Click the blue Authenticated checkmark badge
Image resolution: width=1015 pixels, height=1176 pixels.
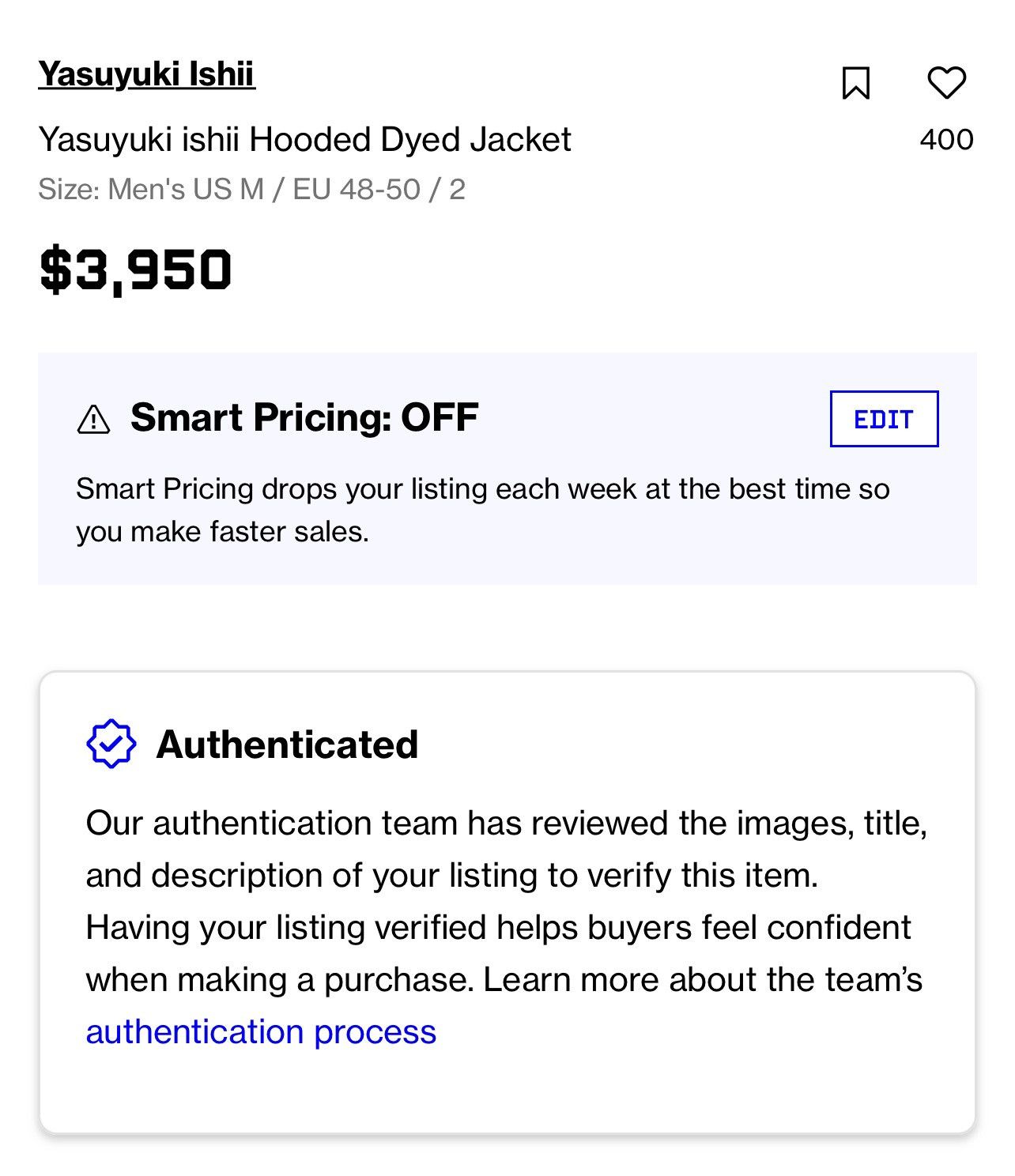pos(111,744)
